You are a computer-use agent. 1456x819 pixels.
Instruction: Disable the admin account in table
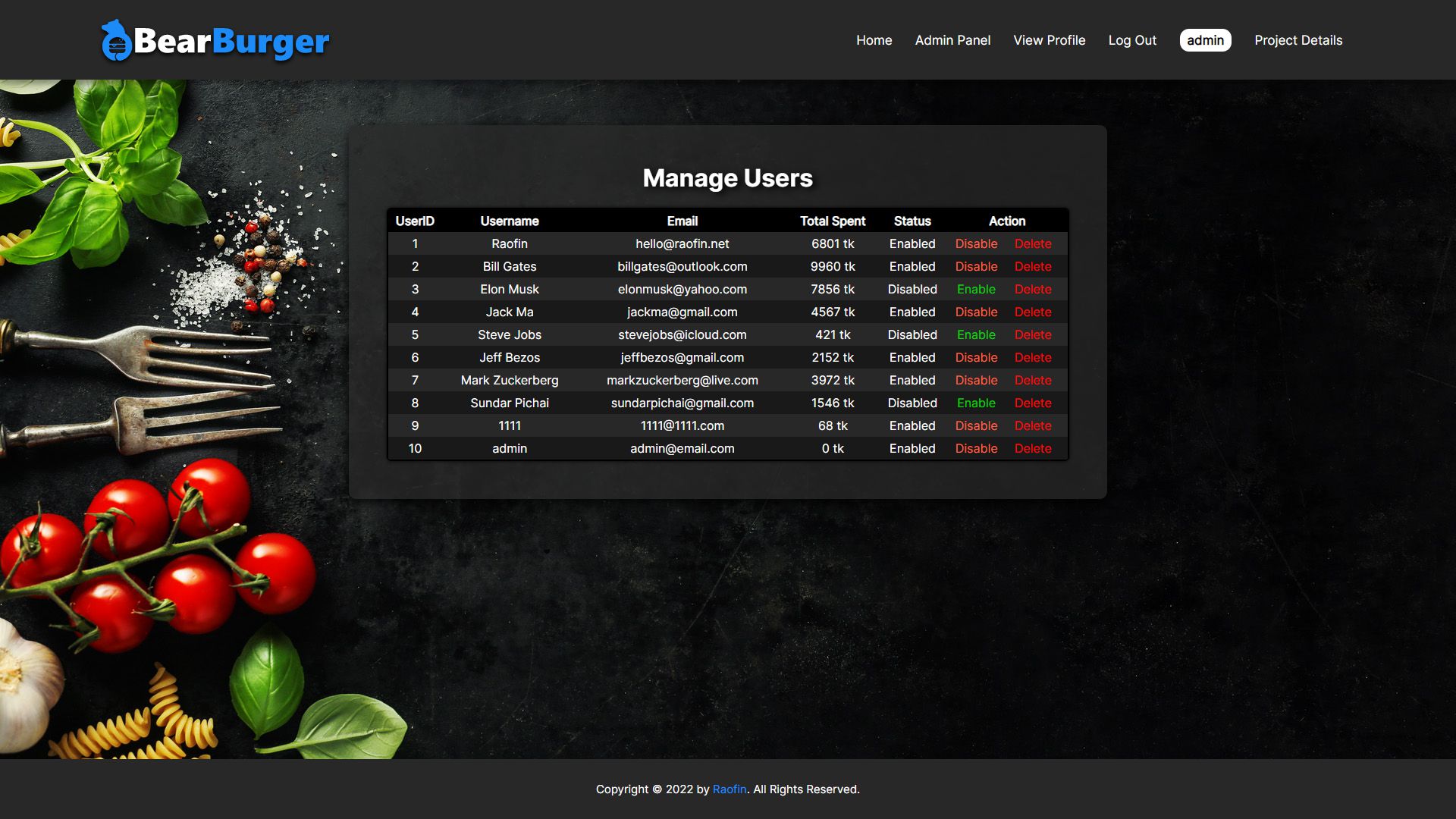point(976,448)
